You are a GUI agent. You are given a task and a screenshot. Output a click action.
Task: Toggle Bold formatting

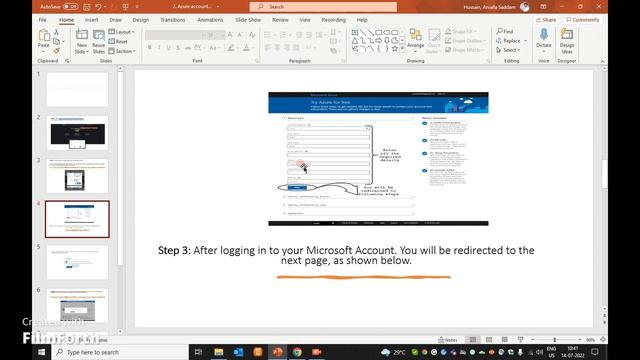[x=150, y=48]
